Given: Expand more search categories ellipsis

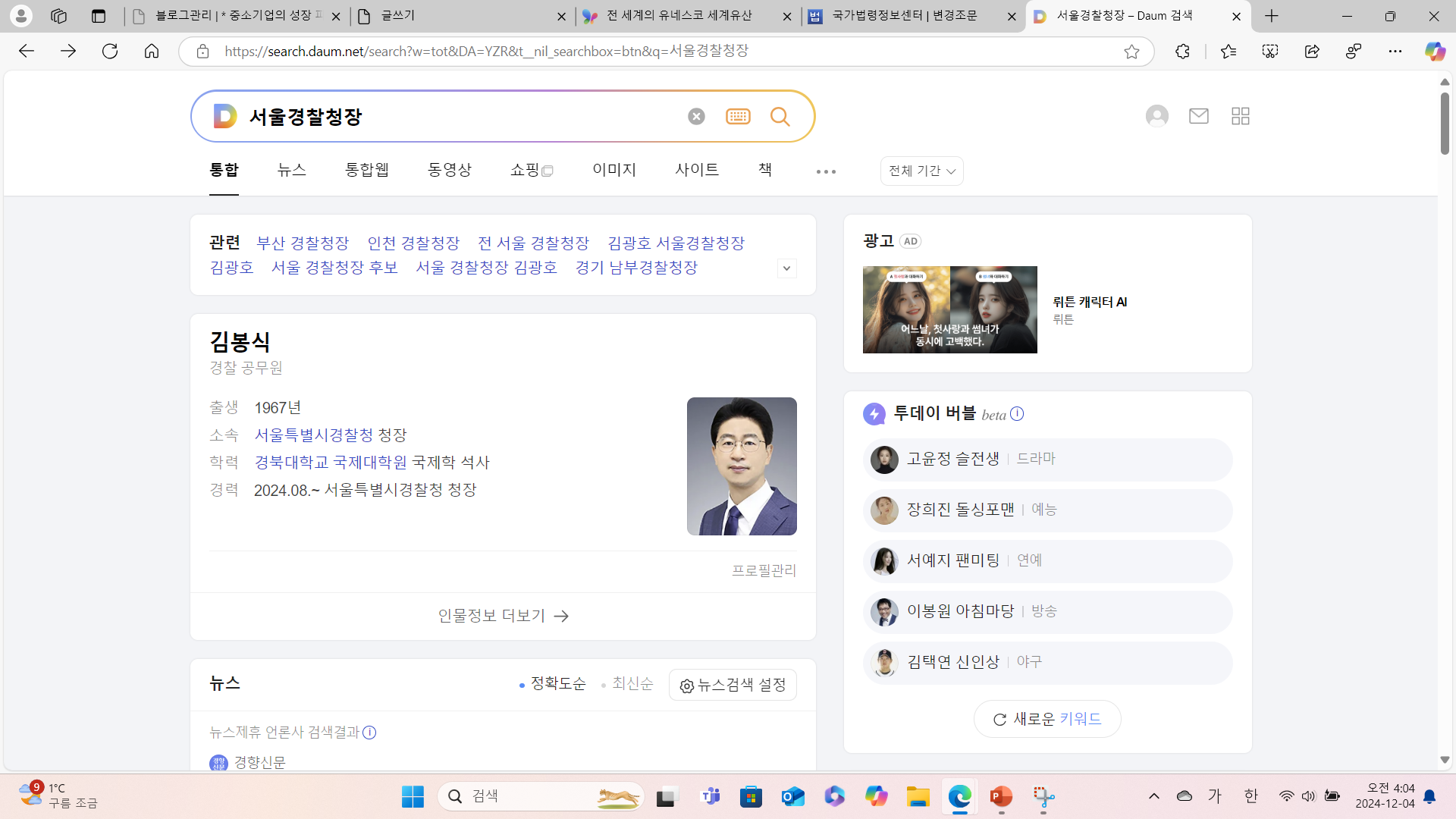Looking at the screenshot, I should (x=826, y=171).
